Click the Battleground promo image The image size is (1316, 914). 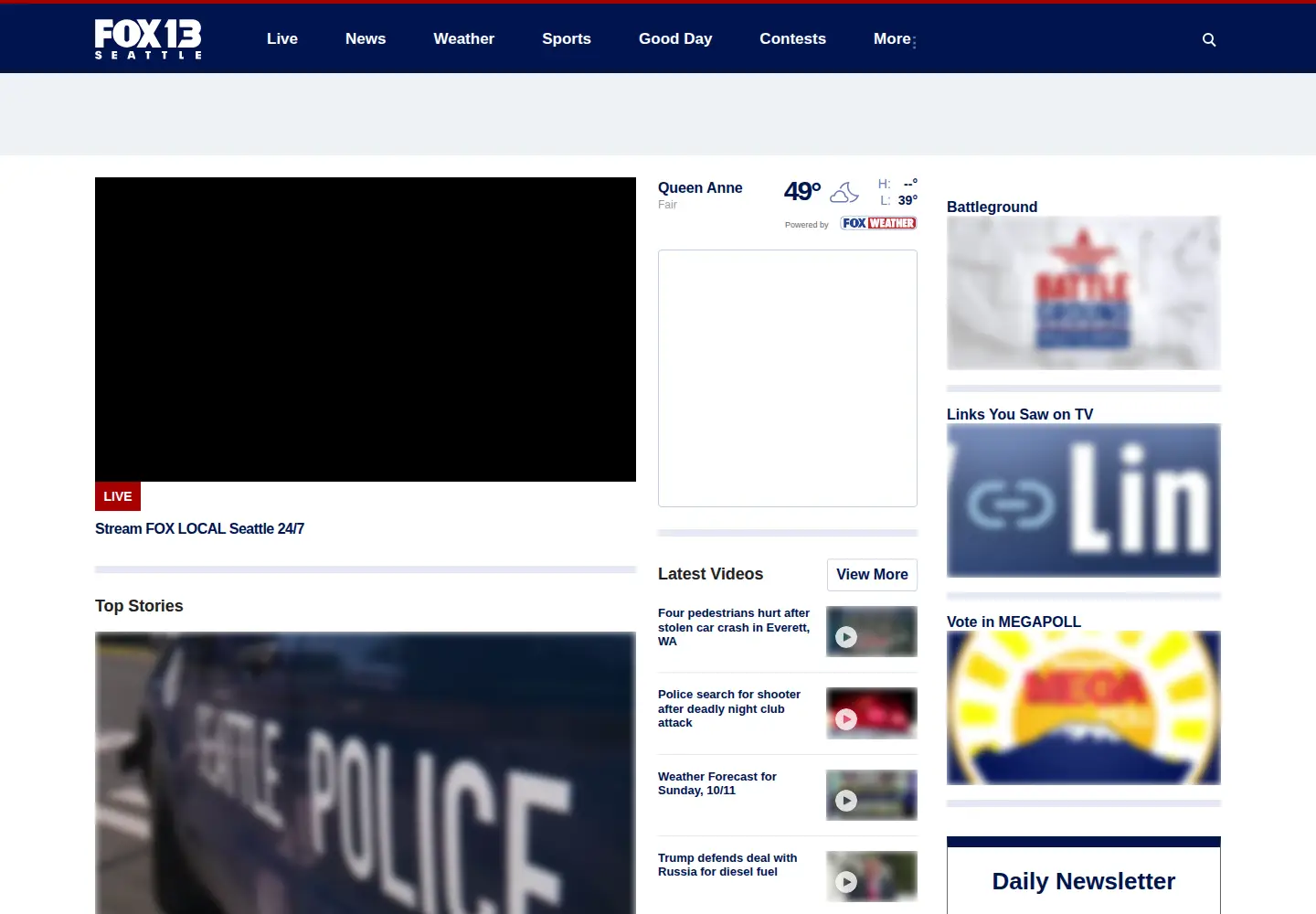click(1084, 292)
